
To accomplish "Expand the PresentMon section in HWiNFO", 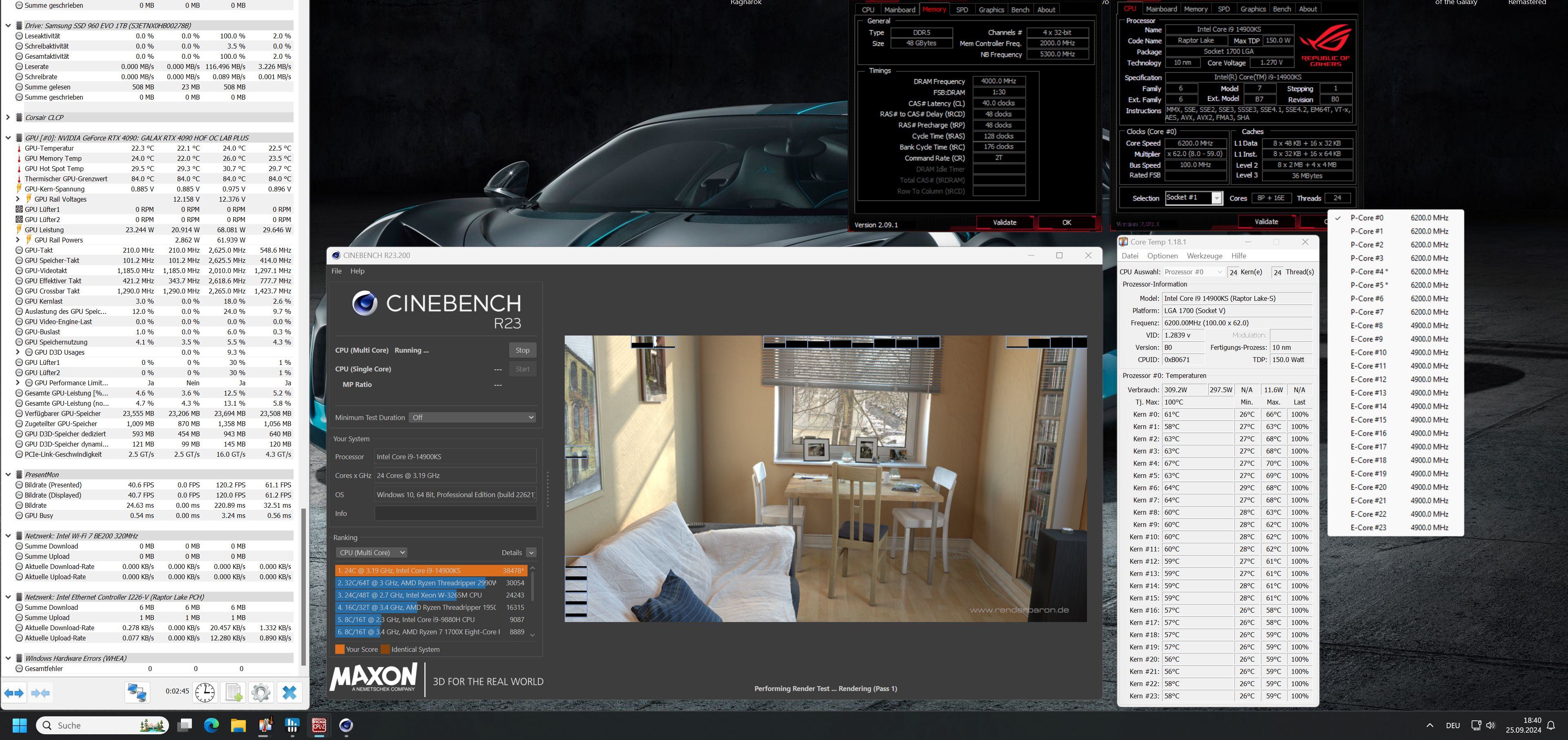I will click(9, 474).
